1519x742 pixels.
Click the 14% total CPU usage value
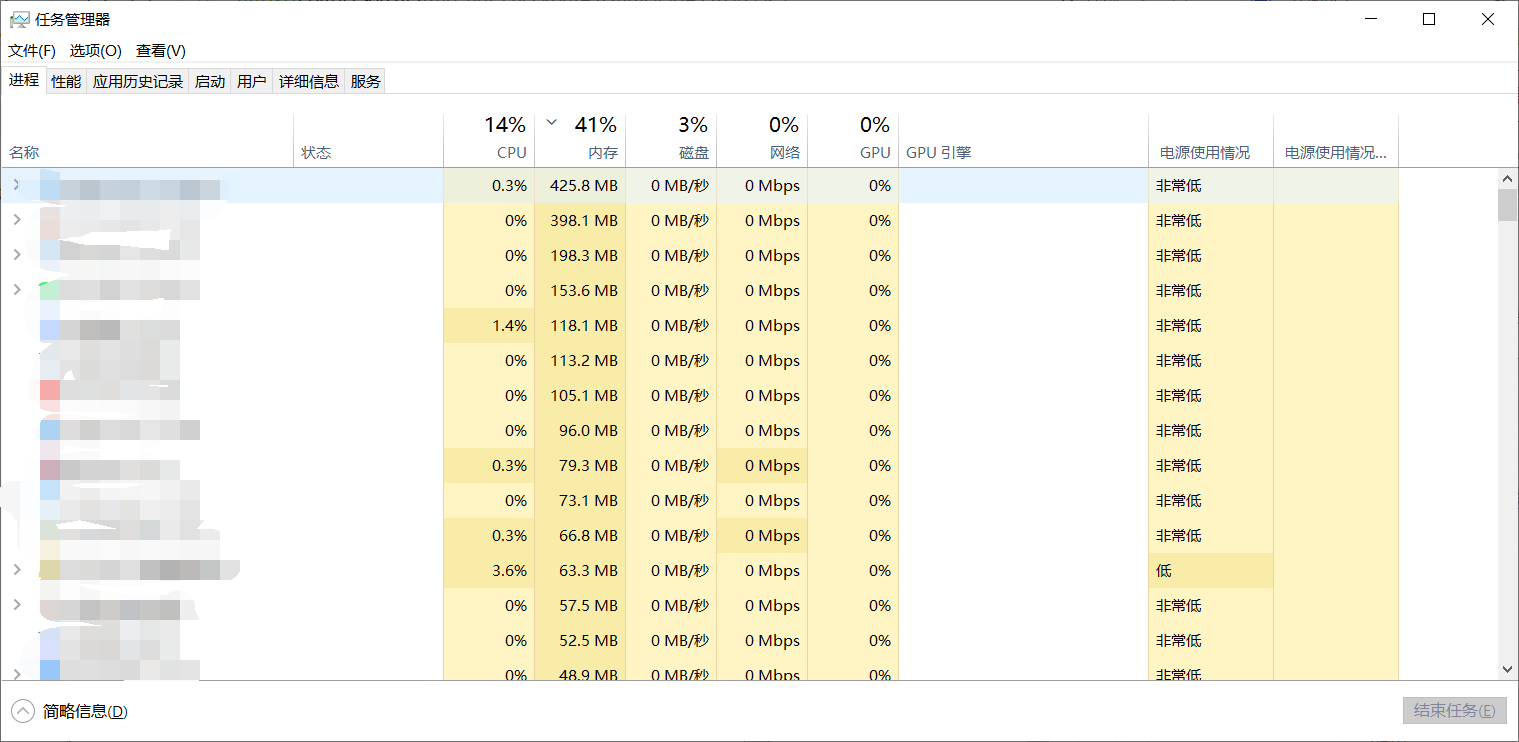click(x=505, y=125)
